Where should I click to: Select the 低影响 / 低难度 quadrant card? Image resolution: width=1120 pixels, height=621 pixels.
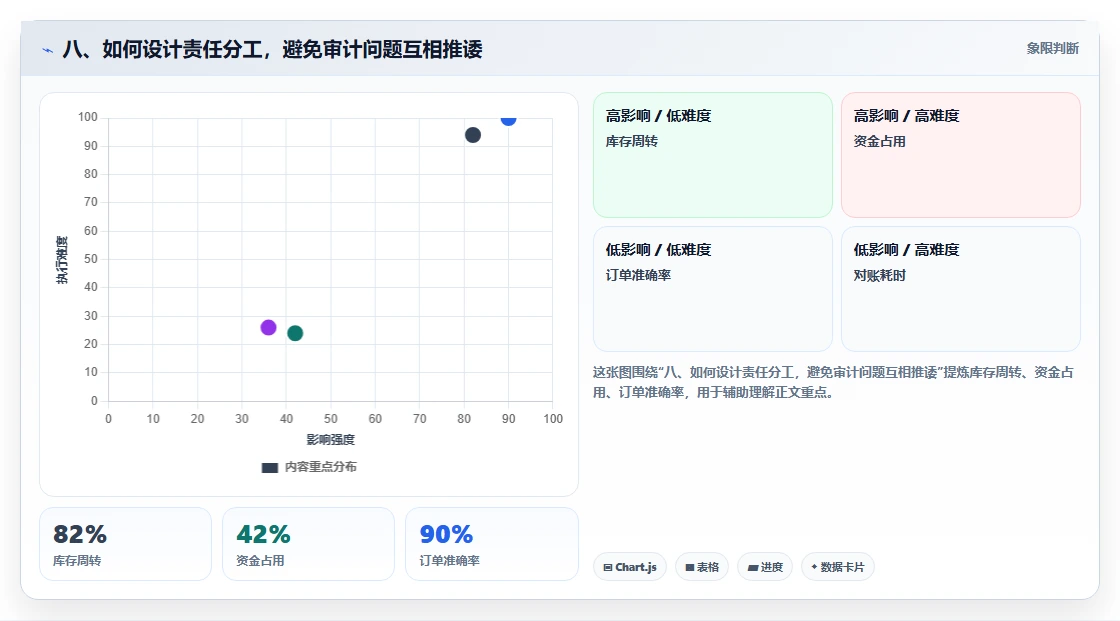713,289
